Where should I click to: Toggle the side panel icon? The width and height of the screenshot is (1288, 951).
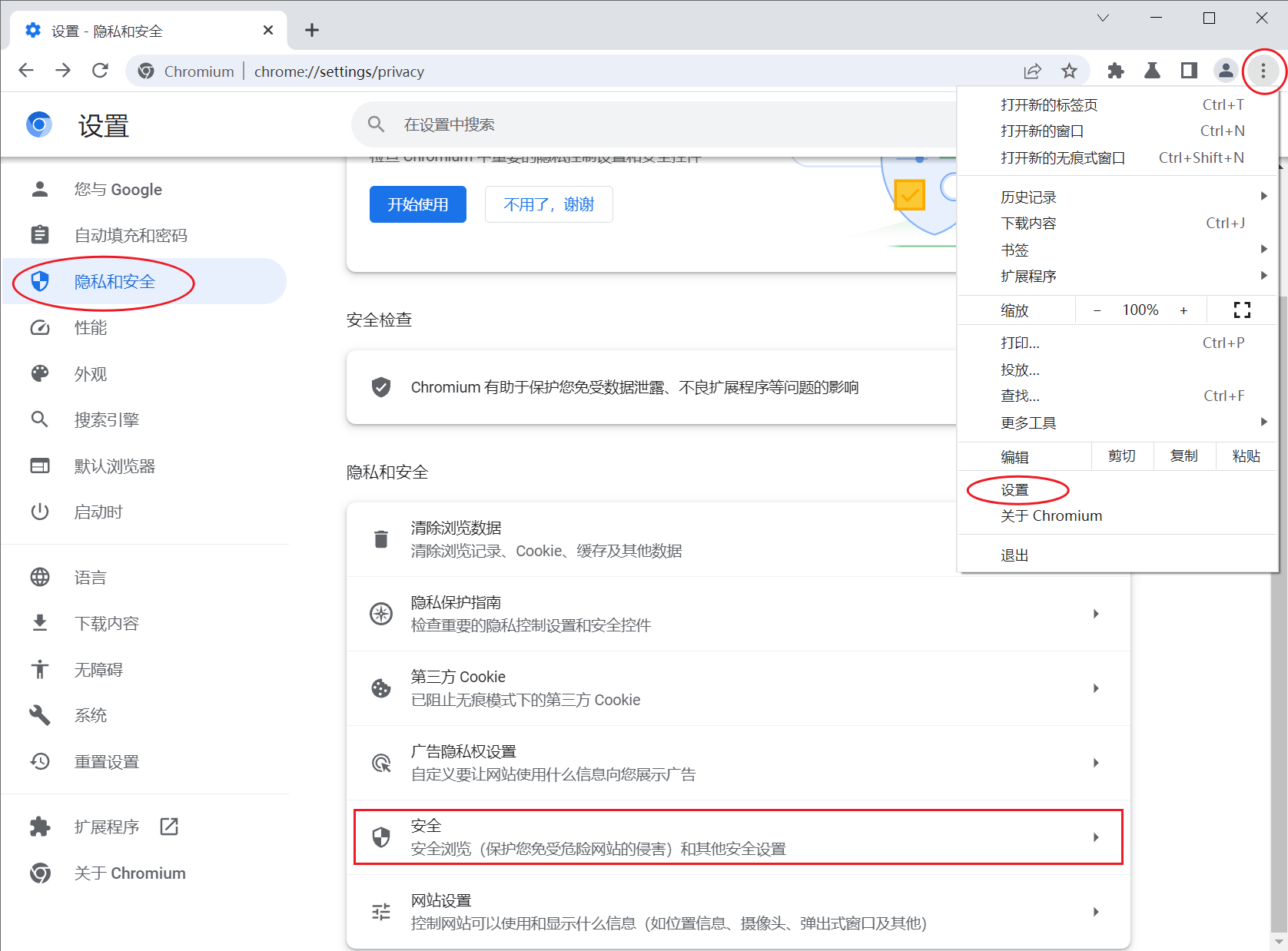[x=1189, y=71]
